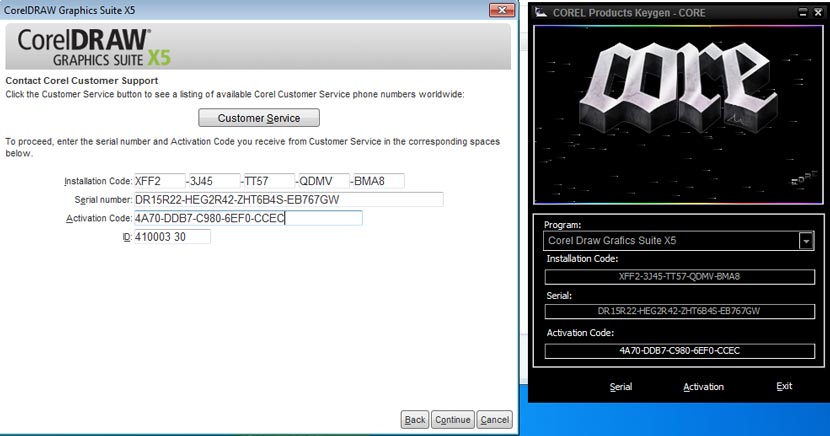This screenshot has width=830, height=436.
Task: Click the ID field showing 410003 30
Action: 172,237
